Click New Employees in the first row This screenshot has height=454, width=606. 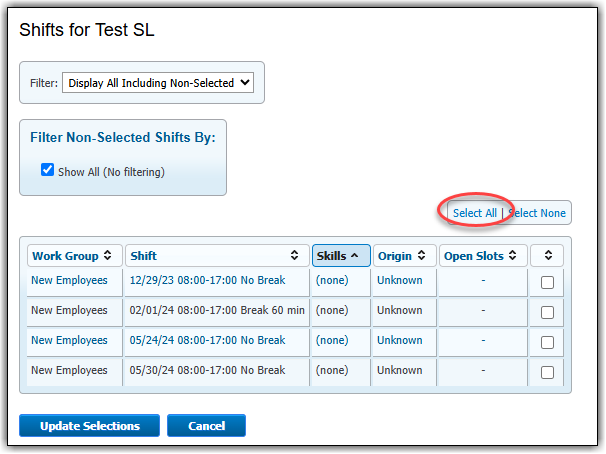pos(69,281)
